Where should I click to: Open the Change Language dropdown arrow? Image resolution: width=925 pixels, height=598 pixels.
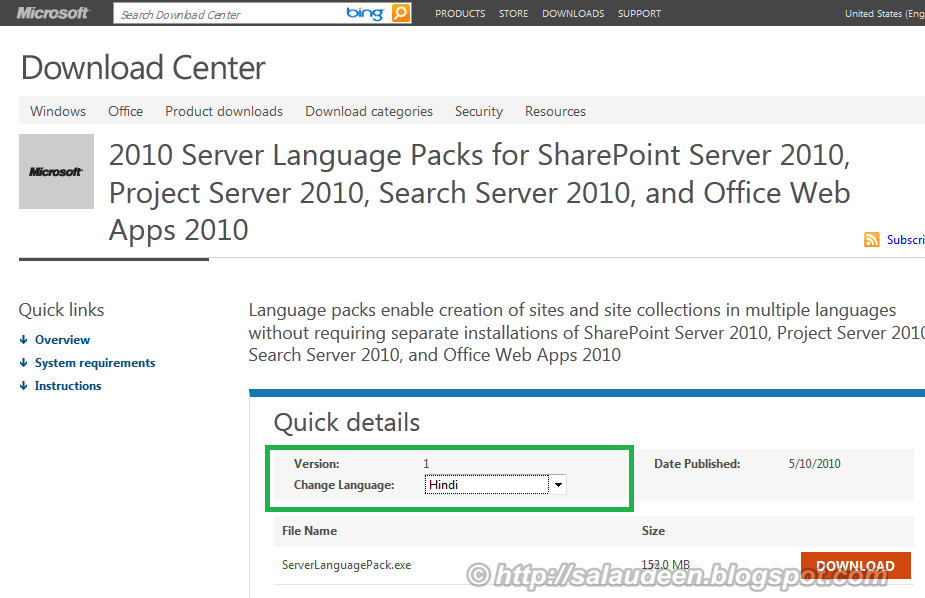(557, 485)
